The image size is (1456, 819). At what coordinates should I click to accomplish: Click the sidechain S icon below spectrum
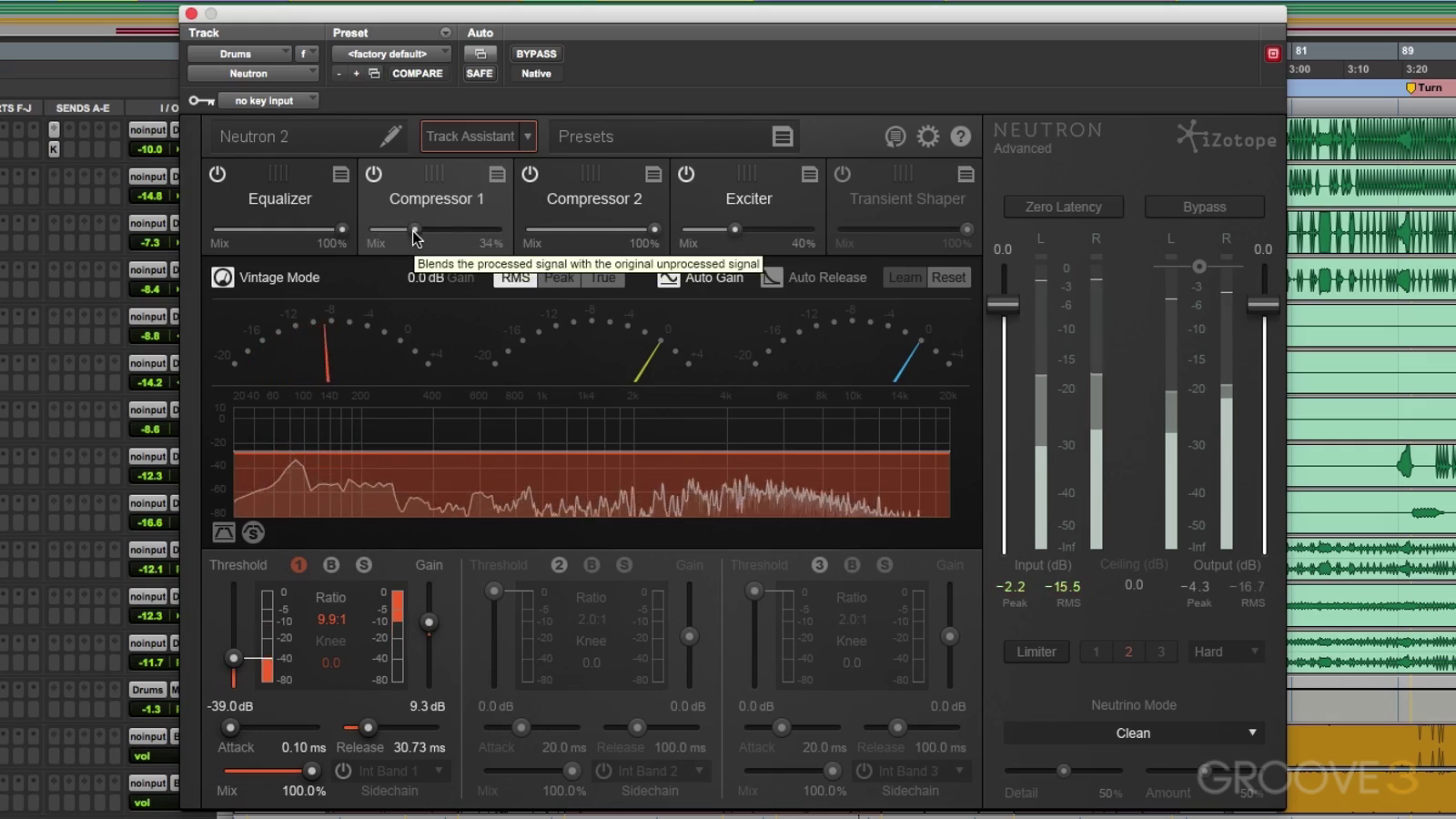tap(254, 533)
